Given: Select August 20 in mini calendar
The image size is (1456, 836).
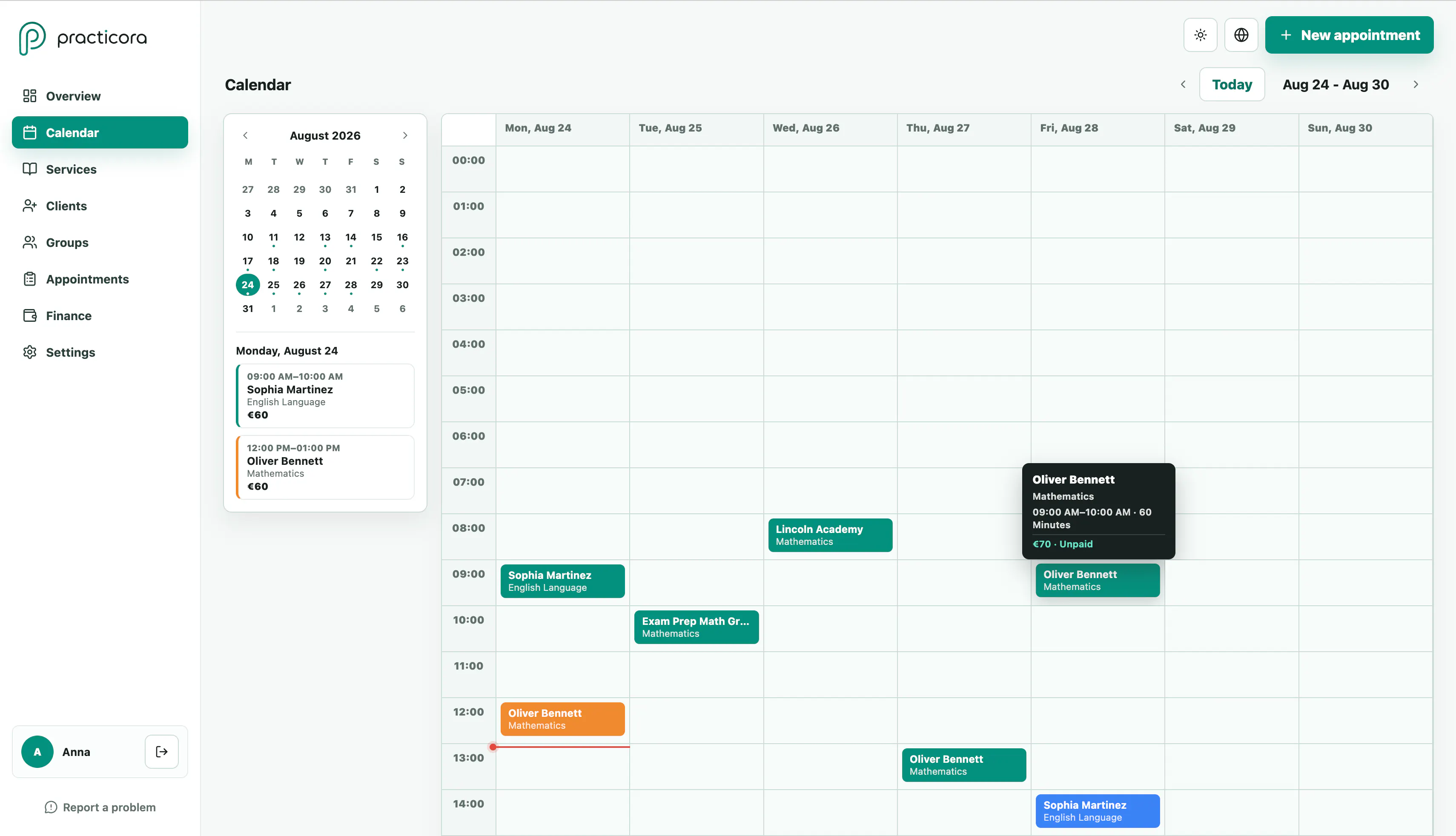Looking at the screenshot, I should 325,261.
